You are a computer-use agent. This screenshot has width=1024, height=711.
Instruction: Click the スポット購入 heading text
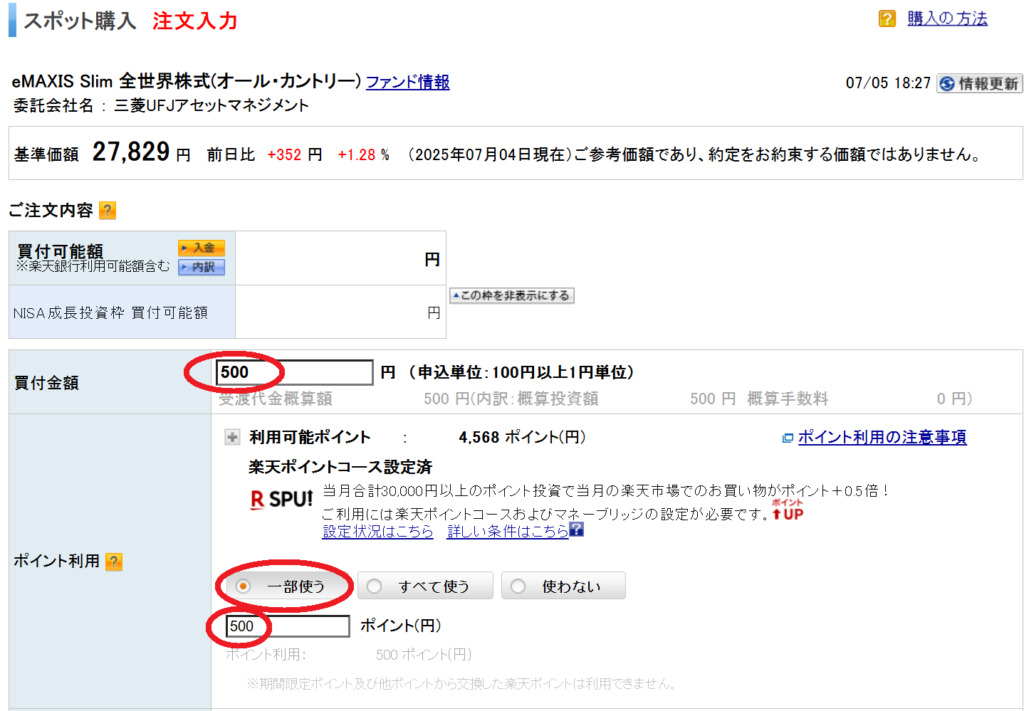(x=80, y=21)
